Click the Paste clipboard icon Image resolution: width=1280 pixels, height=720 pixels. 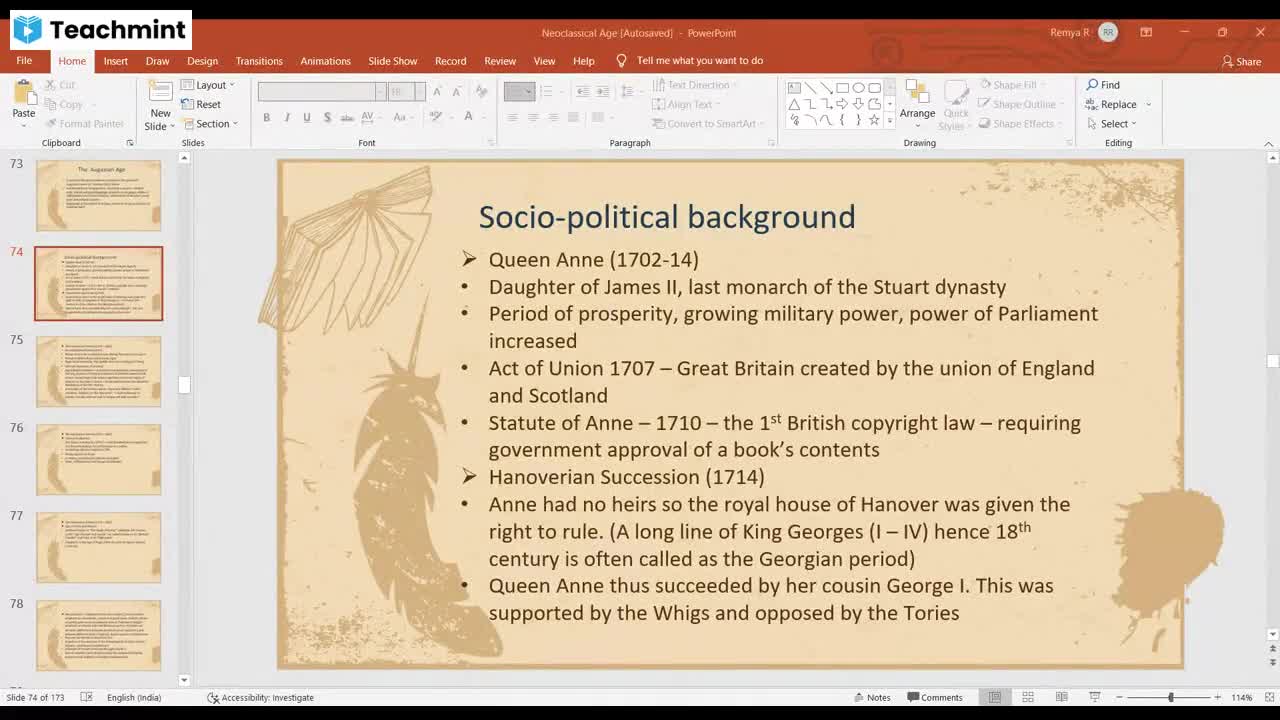tap(23, 93)
